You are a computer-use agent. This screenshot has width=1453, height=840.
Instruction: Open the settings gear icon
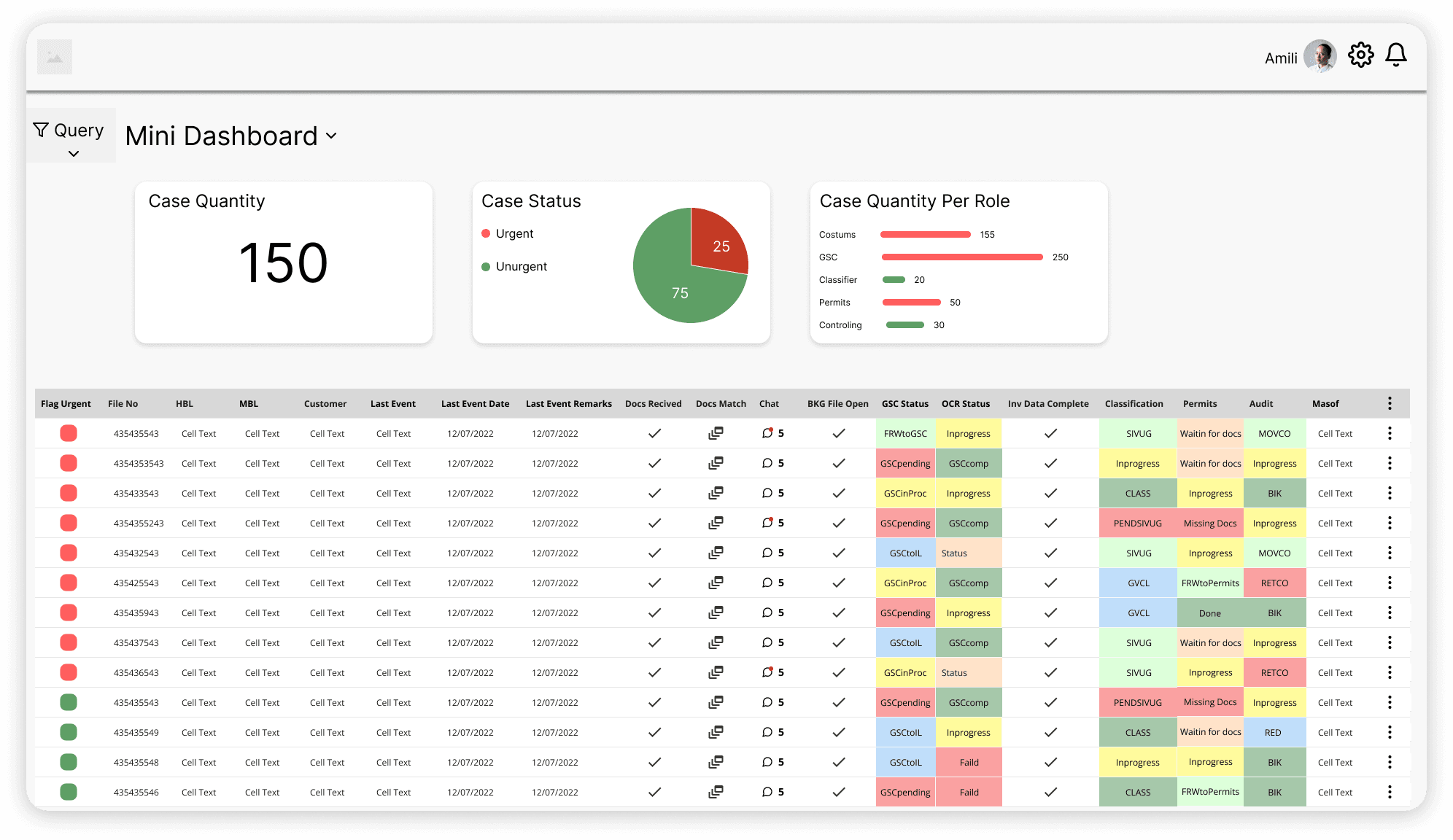point(1360,55)
